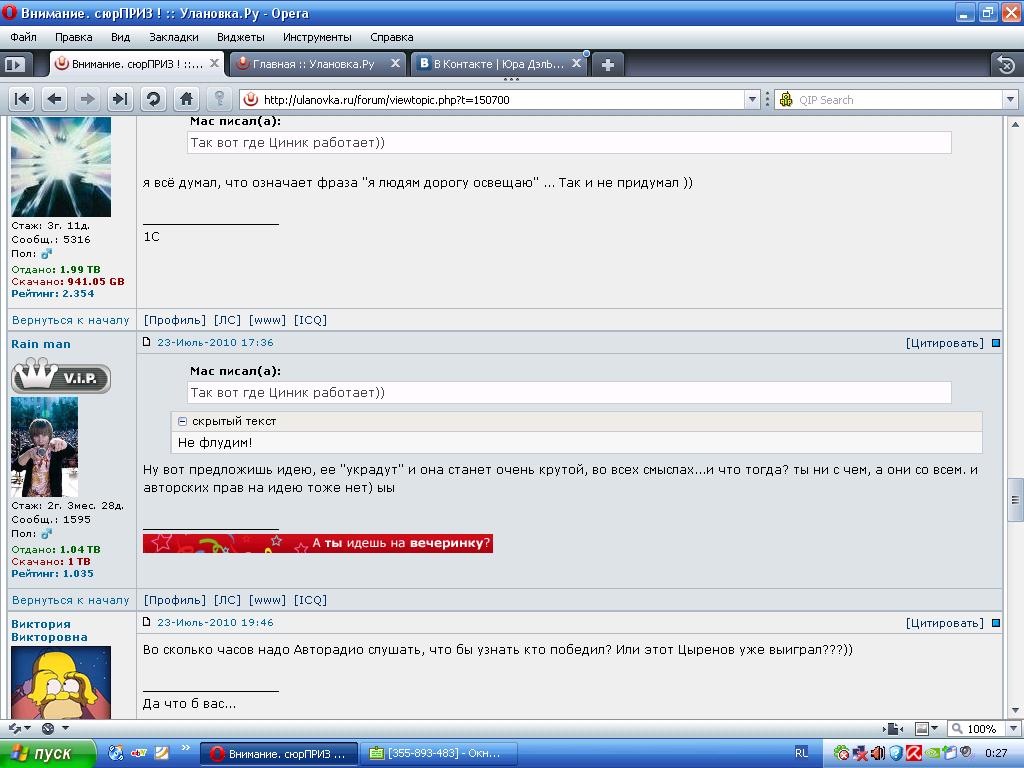This screenshot has width=1024, height=768.
Task: Close the Внимание. сюрПРИЗ tab
Action: click(214, 63)
